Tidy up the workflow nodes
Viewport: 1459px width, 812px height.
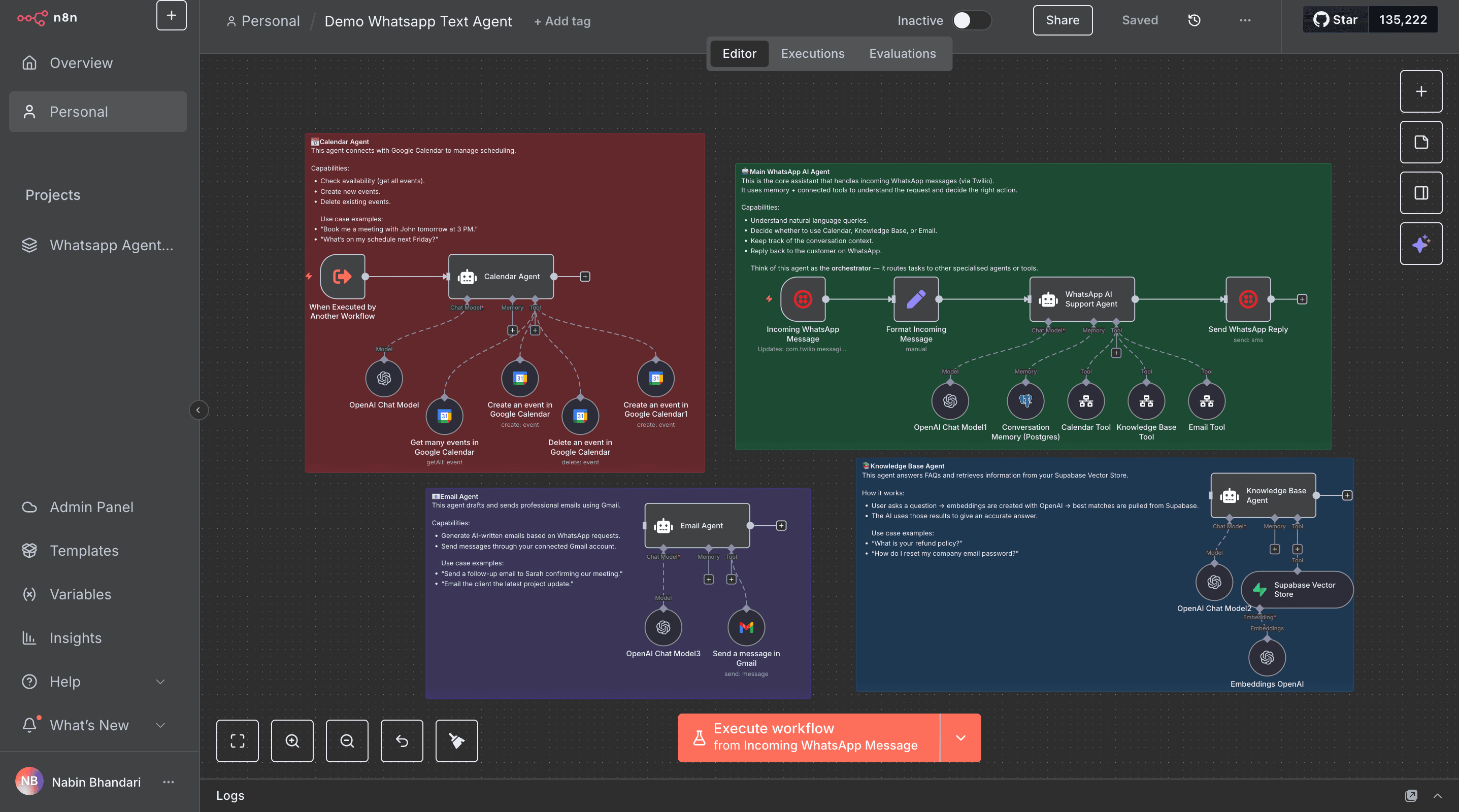pyautogui.click(x=456, y=740)
